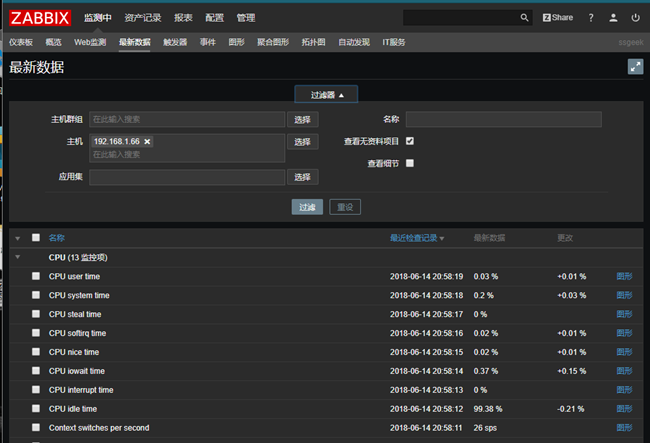The height and width of the screenshot is (443, 650).
Task: Open 图形 link for CPU iowait time
Action: pyautogui.click(x=624, y=371)
